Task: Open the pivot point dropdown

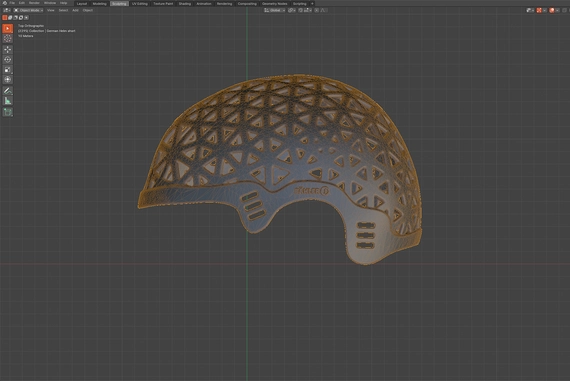Action: (292, 10)
